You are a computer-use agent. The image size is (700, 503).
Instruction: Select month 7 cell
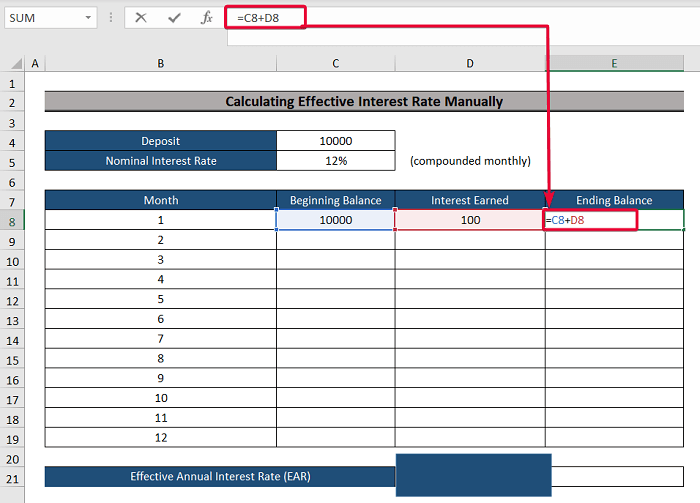tap(161, 338)
